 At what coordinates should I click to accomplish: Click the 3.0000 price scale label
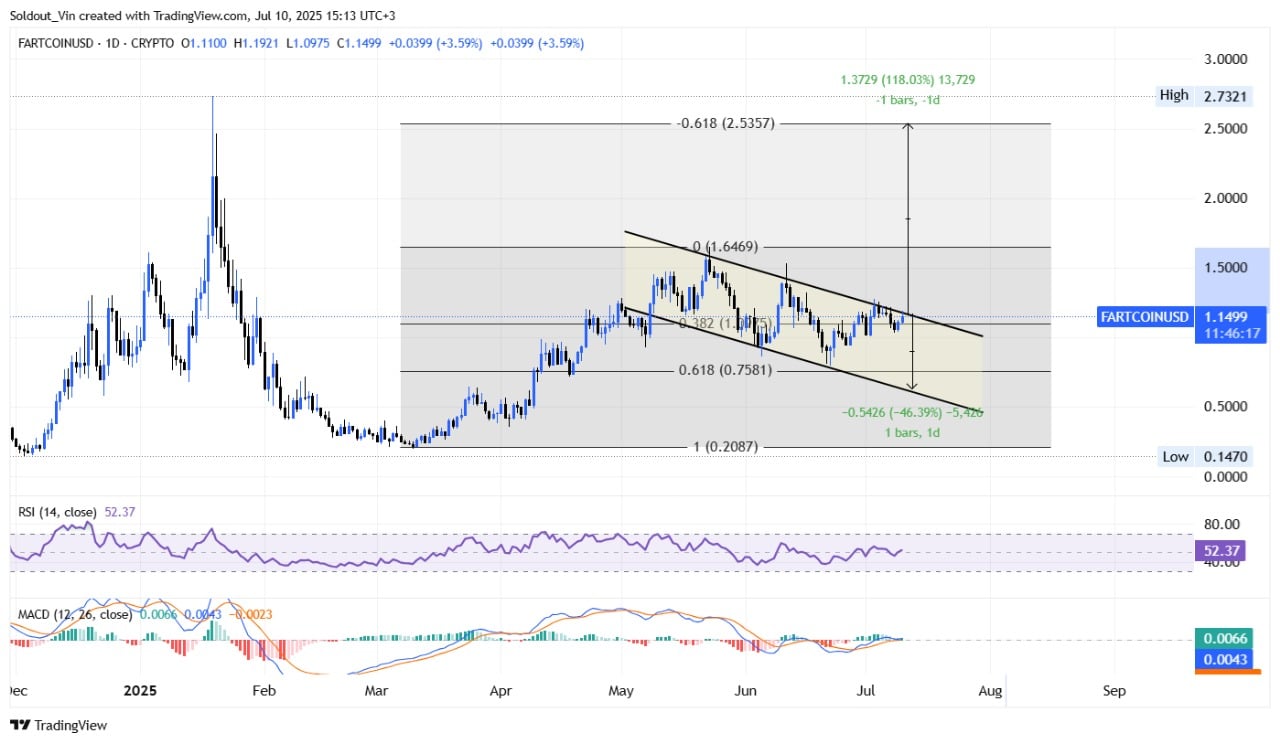pos(1224,59)
